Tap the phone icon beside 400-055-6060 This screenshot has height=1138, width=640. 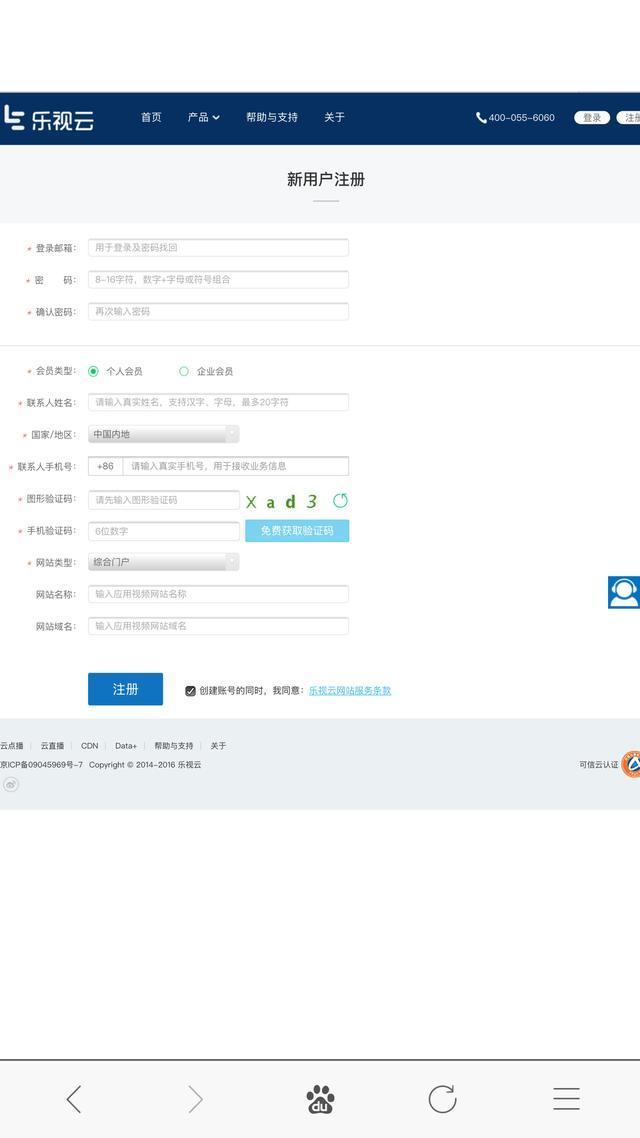point(481,118)
